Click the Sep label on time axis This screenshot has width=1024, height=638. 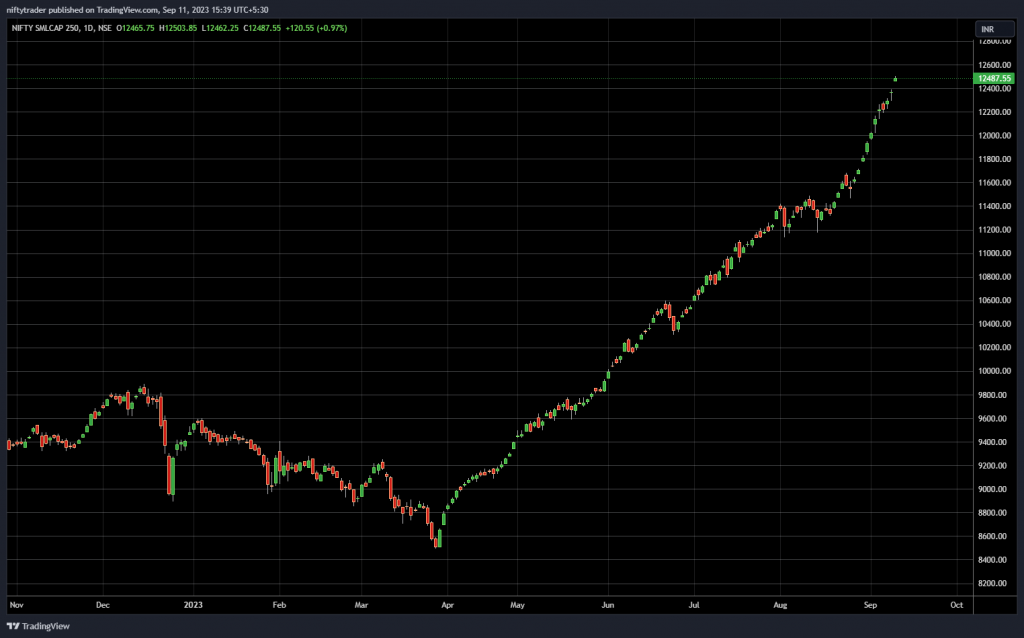(870, 605)
